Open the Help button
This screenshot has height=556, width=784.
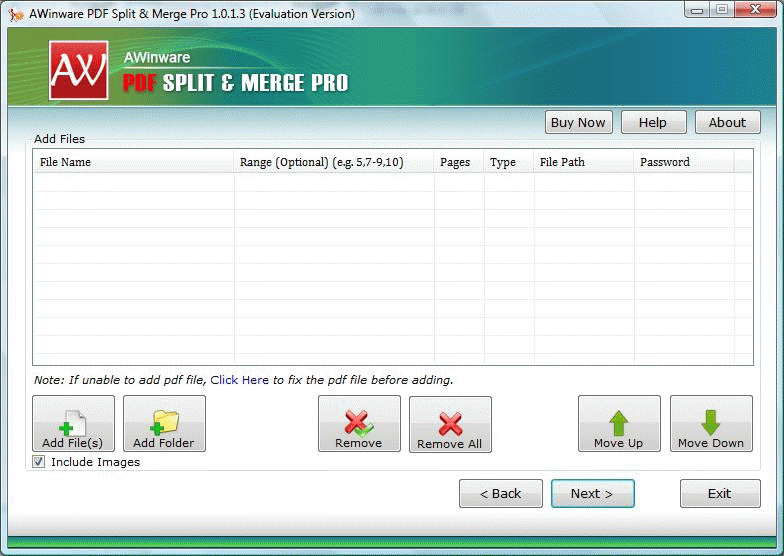(x=654, y=122)
